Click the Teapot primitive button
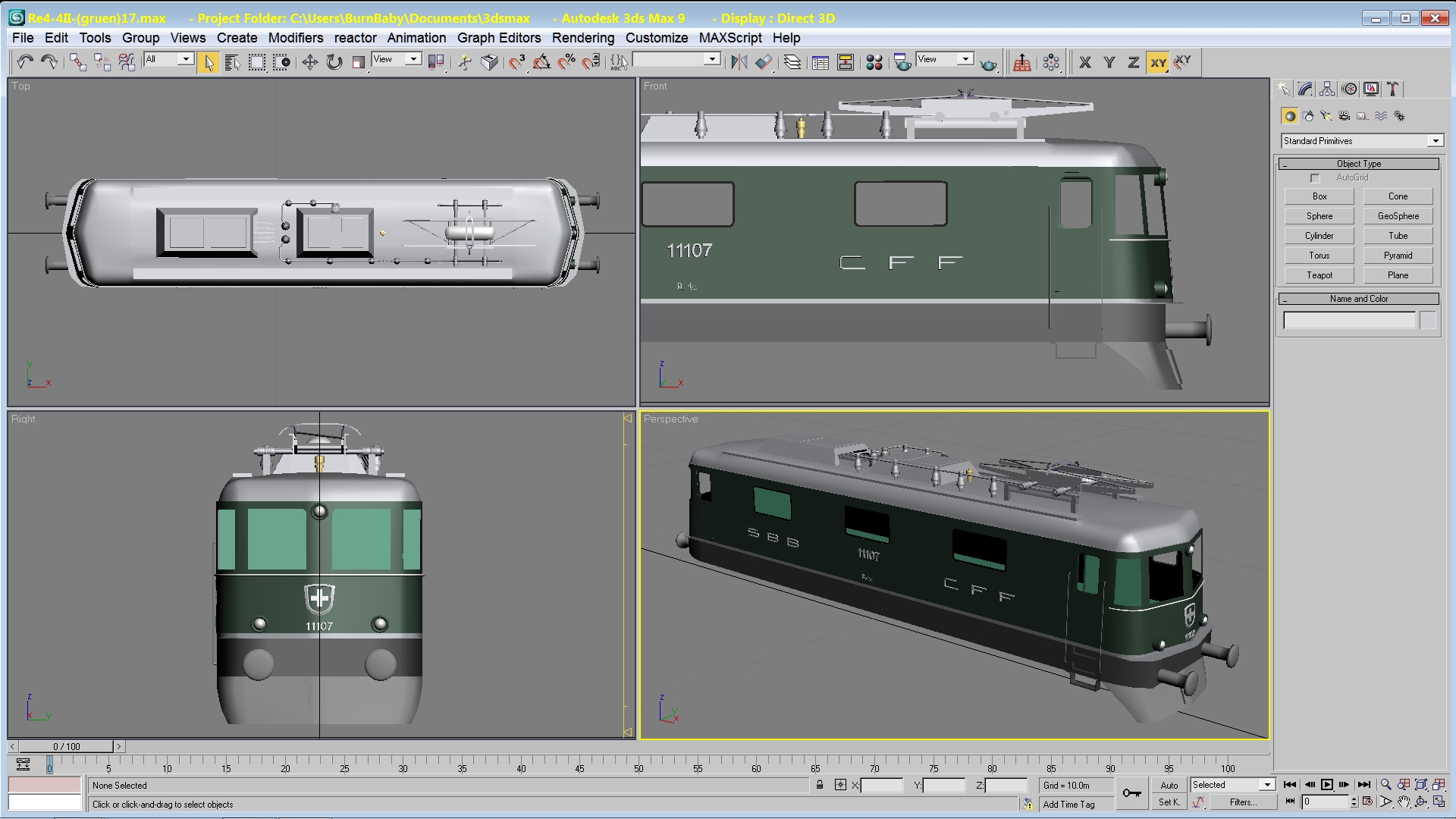The width and height of the screenshot is (1456, 819). pos(1319,275)
